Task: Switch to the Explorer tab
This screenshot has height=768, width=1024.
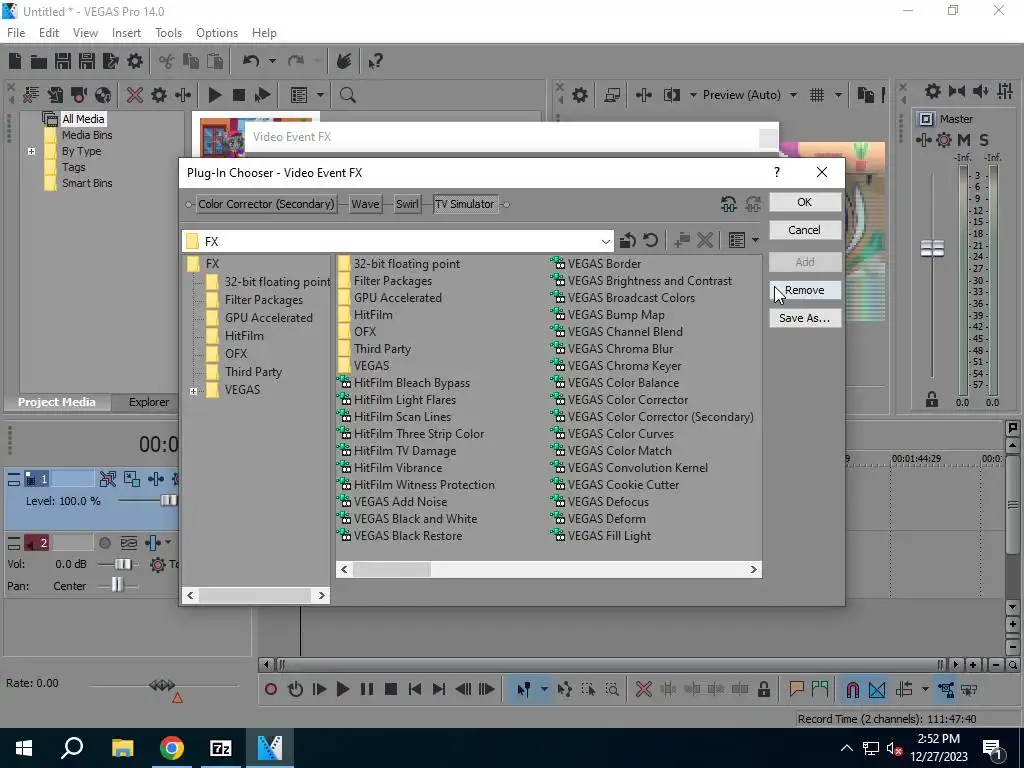Action: [149, 402]
